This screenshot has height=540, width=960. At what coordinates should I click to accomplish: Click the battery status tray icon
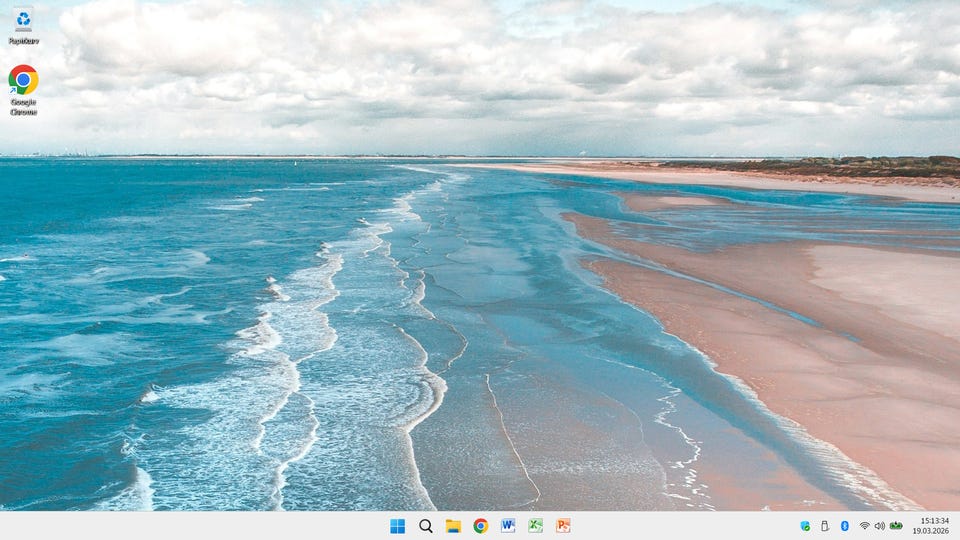(896, 526)
